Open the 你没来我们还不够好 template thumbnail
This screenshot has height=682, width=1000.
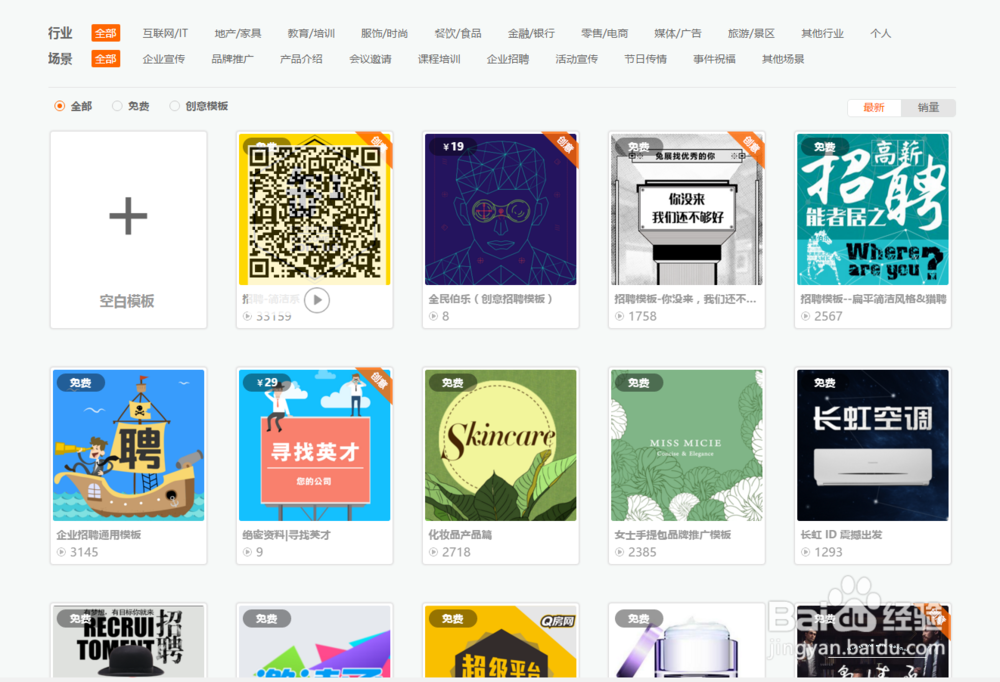point(687,209)
